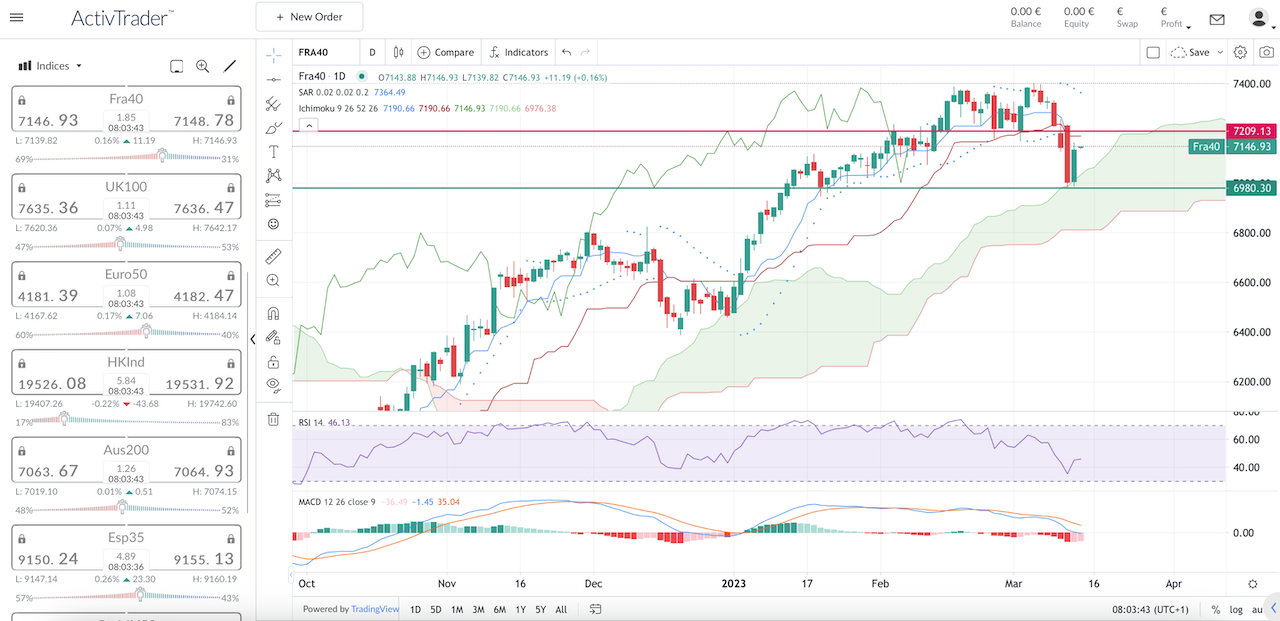Toggle the log scale
The image size is (1280, 621).
coord(1236,609)
